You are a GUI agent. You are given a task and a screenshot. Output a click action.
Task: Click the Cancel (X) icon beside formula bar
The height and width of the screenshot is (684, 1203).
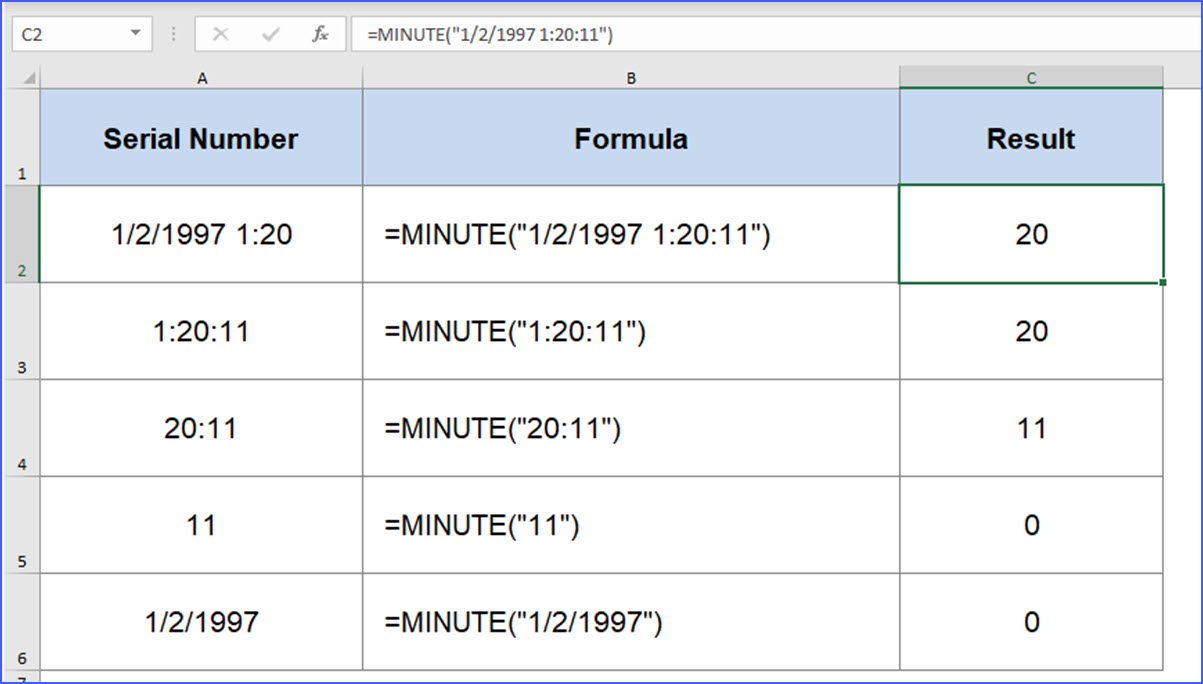(220, 34)
